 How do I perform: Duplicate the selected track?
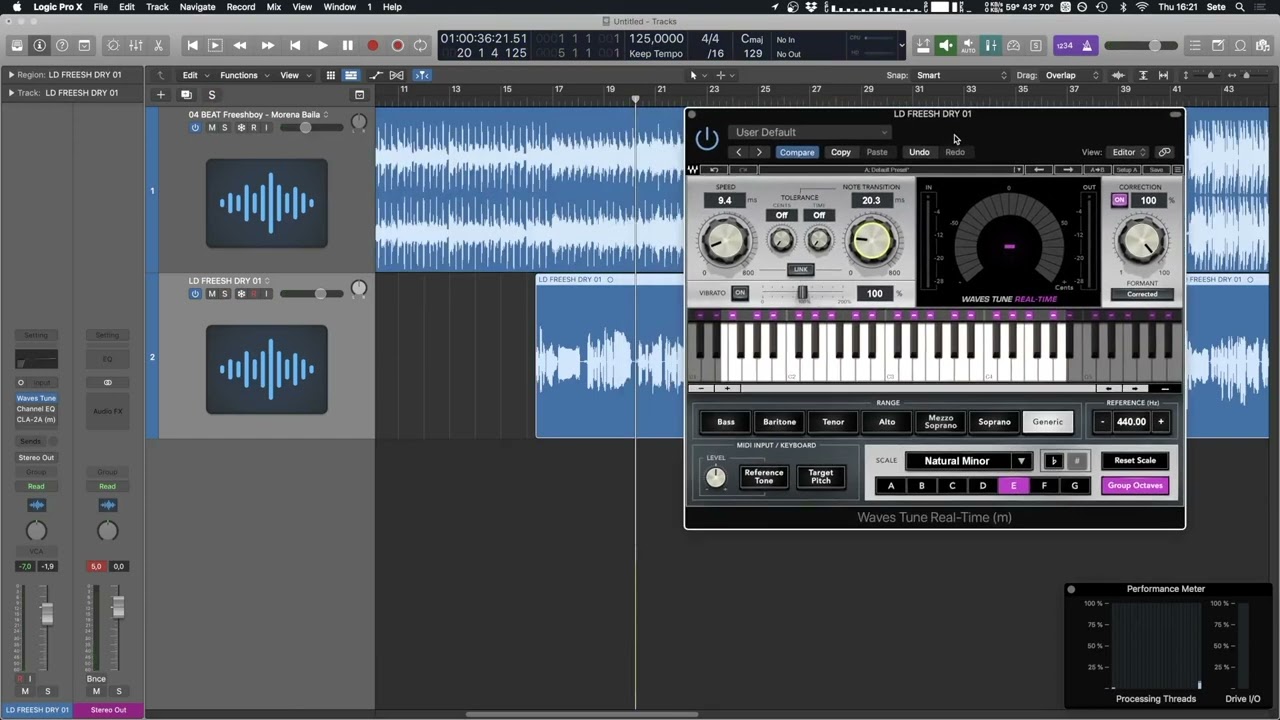186,95
